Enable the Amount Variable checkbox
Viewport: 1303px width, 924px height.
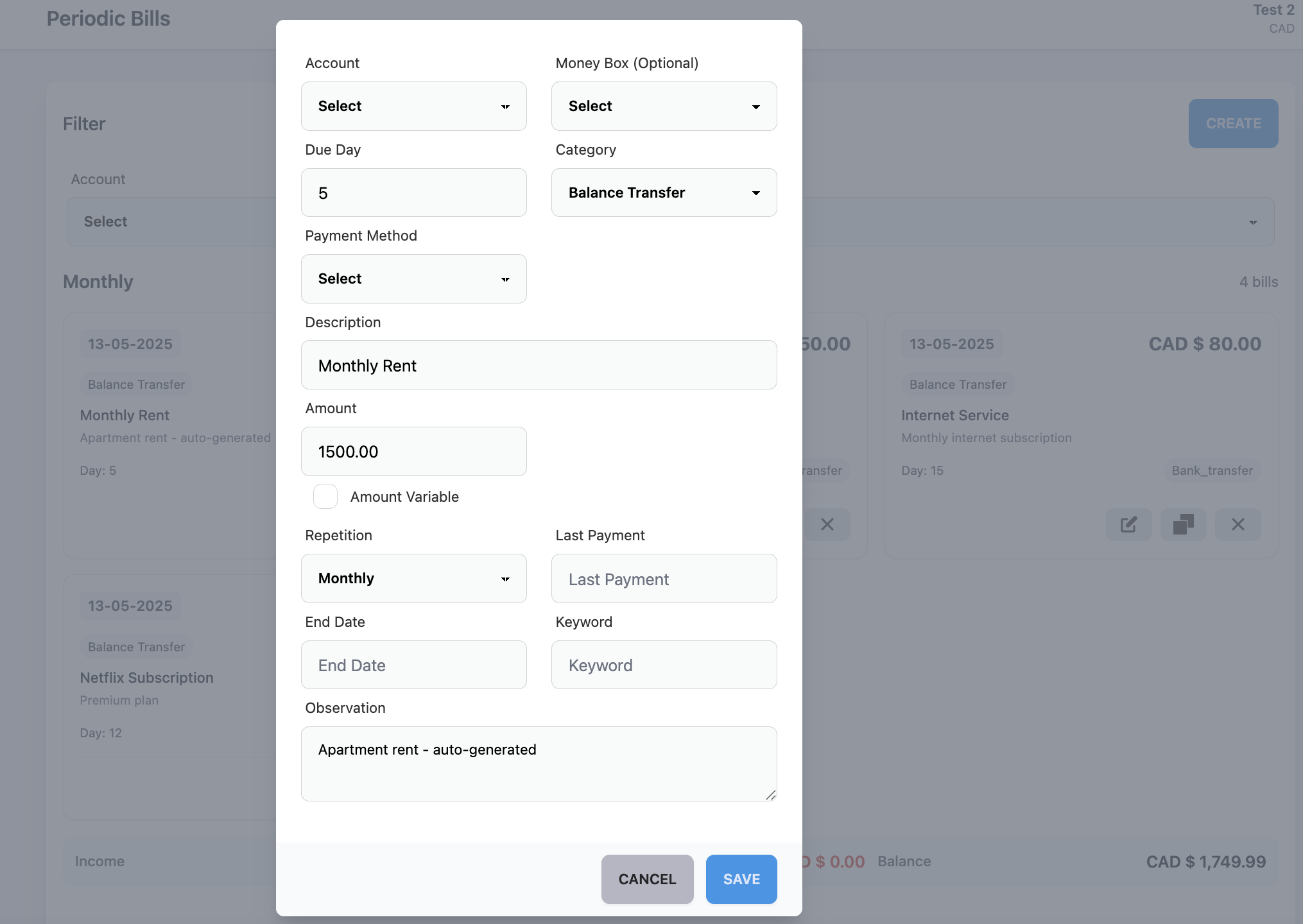point(325,496)
